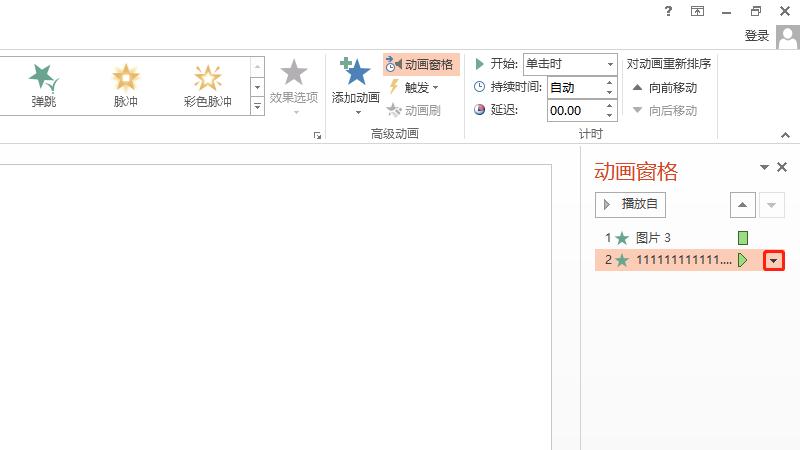Select the 脉冲 pulse animation effect

click(x=126, y=86)
